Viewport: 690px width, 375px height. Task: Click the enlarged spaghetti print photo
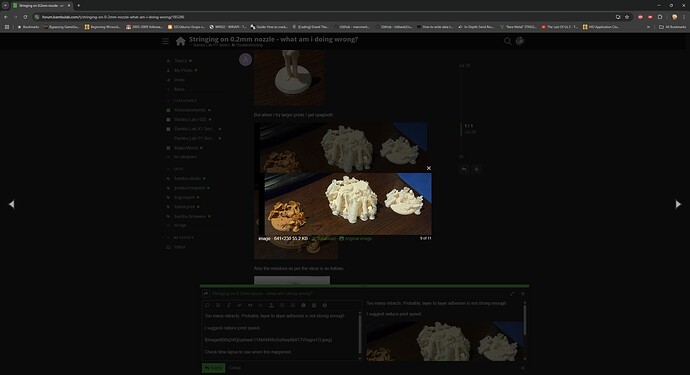[348, 204]
